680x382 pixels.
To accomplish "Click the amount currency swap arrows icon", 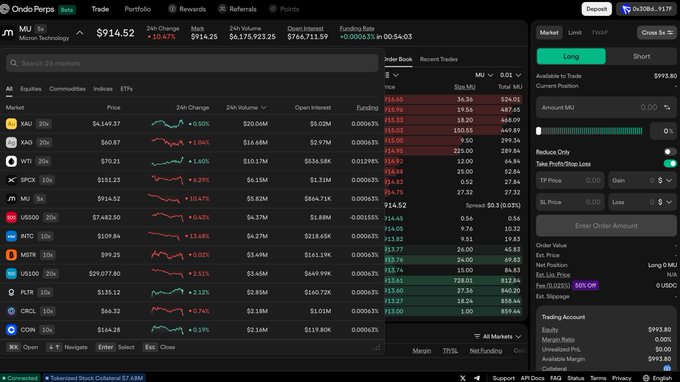I will 667,108.
